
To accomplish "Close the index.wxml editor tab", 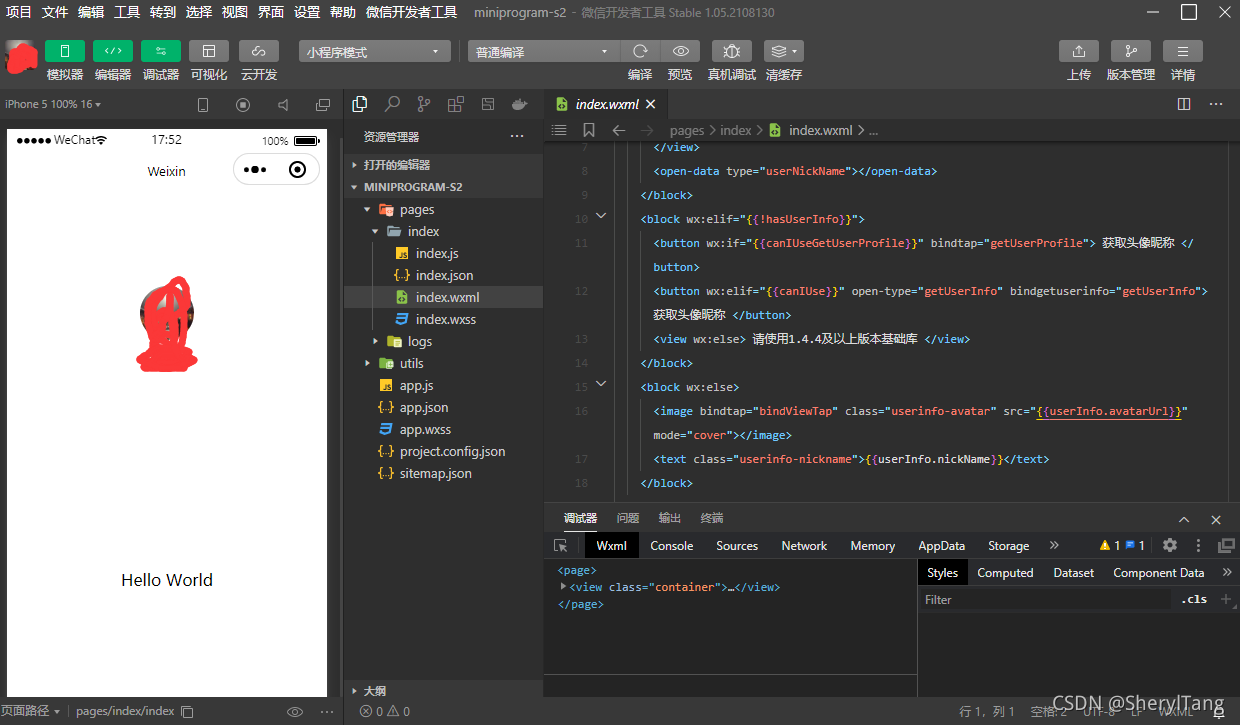I will pos(651,104).
